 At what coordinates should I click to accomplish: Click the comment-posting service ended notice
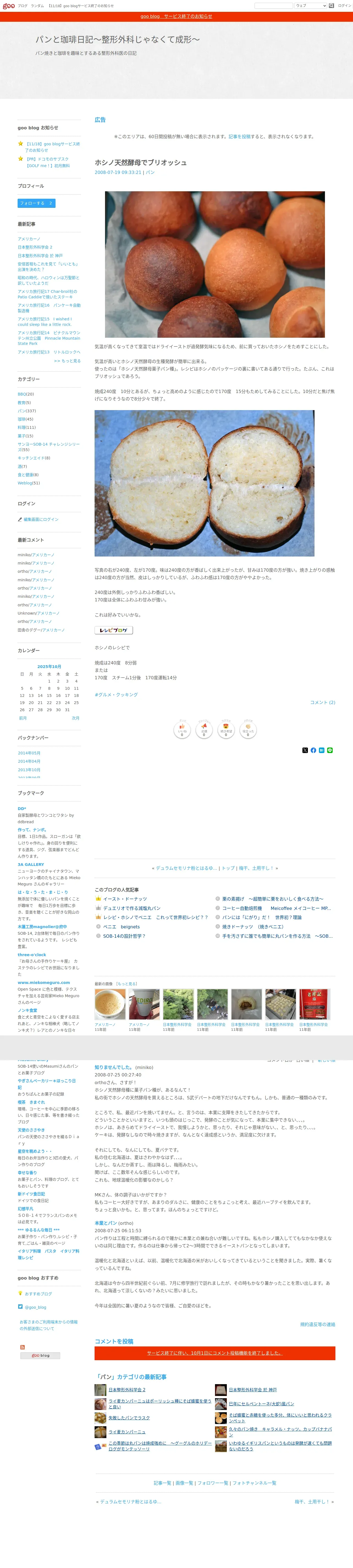coord(215,1352)
